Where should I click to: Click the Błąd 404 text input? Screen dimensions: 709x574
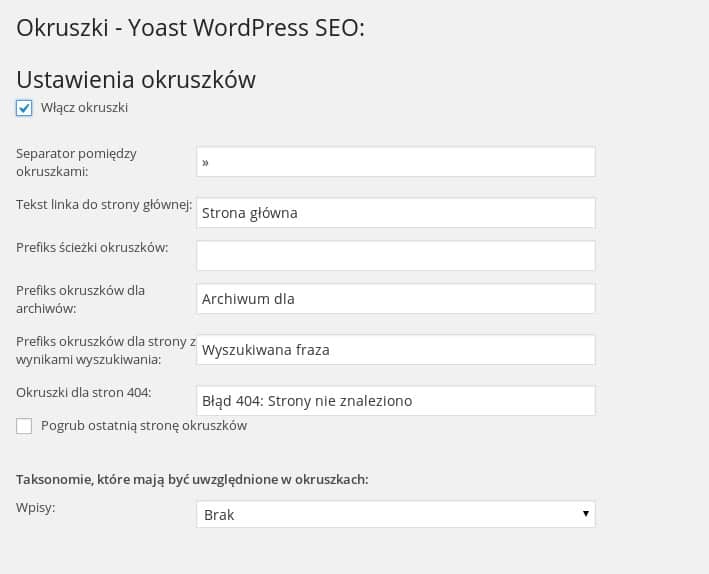tap(396, 400)
